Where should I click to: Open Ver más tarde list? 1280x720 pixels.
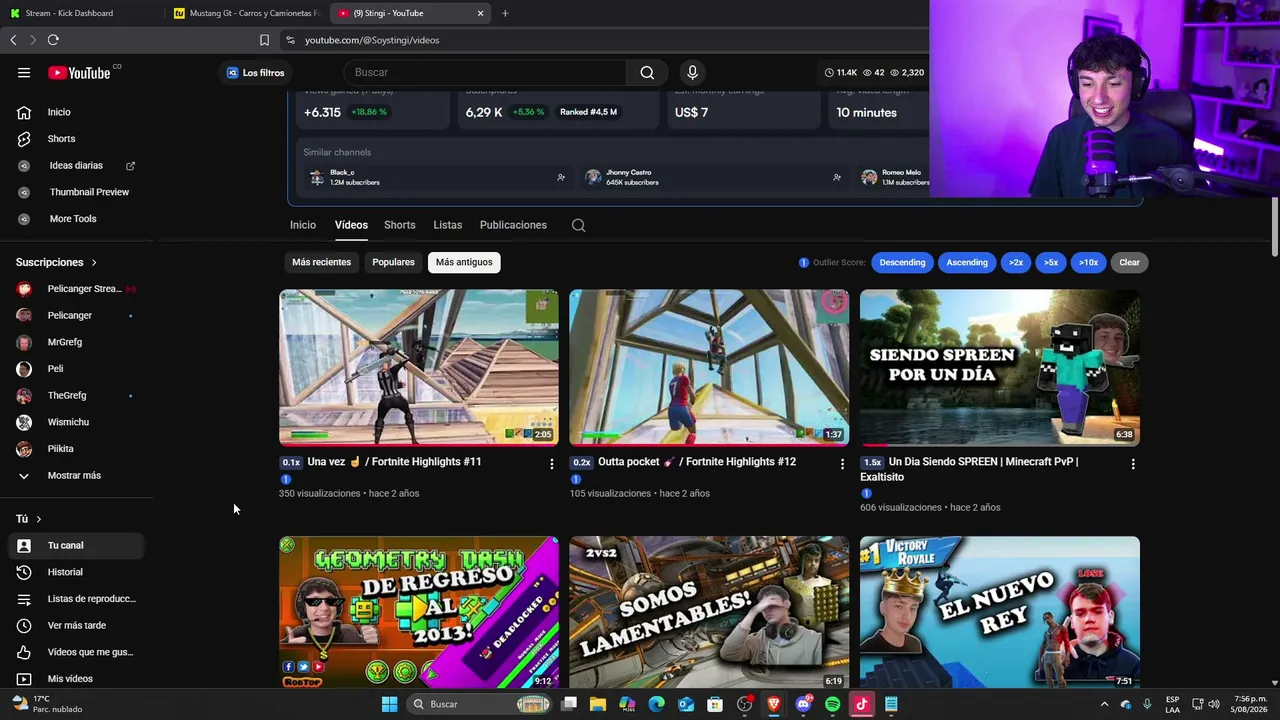(78, 625)
